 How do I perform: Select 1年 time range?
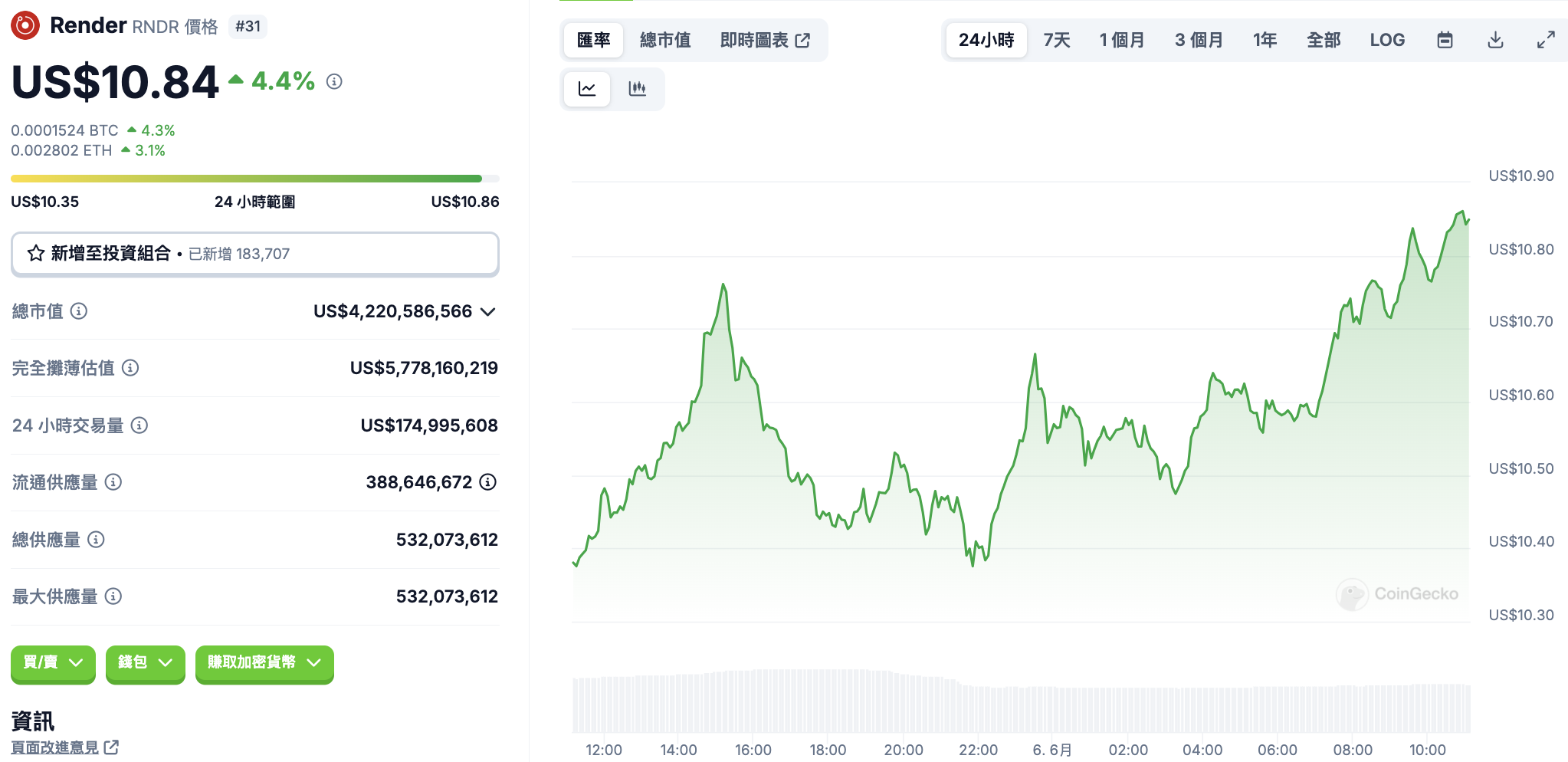(1265, 40)
